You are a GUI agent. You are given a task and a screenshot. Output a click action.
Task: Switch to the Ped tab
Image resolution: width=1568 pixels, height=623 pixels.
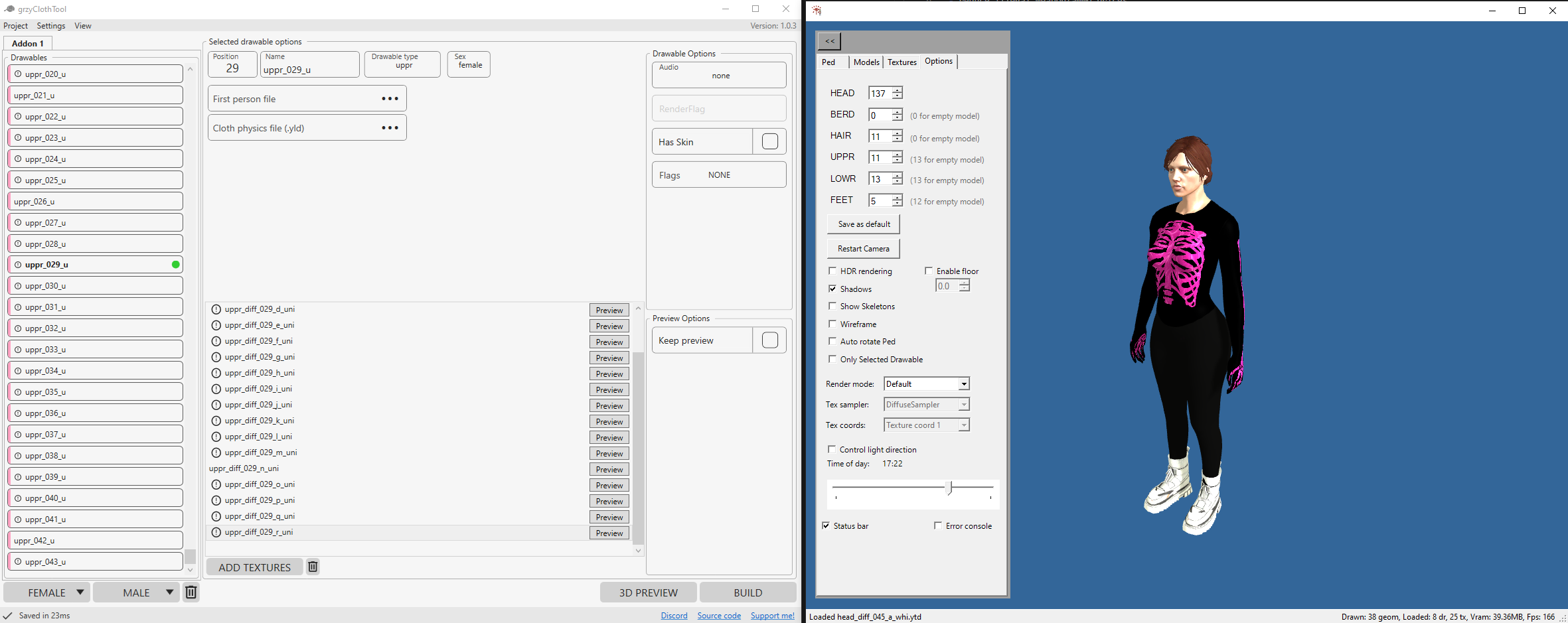[x=832, y=62]
